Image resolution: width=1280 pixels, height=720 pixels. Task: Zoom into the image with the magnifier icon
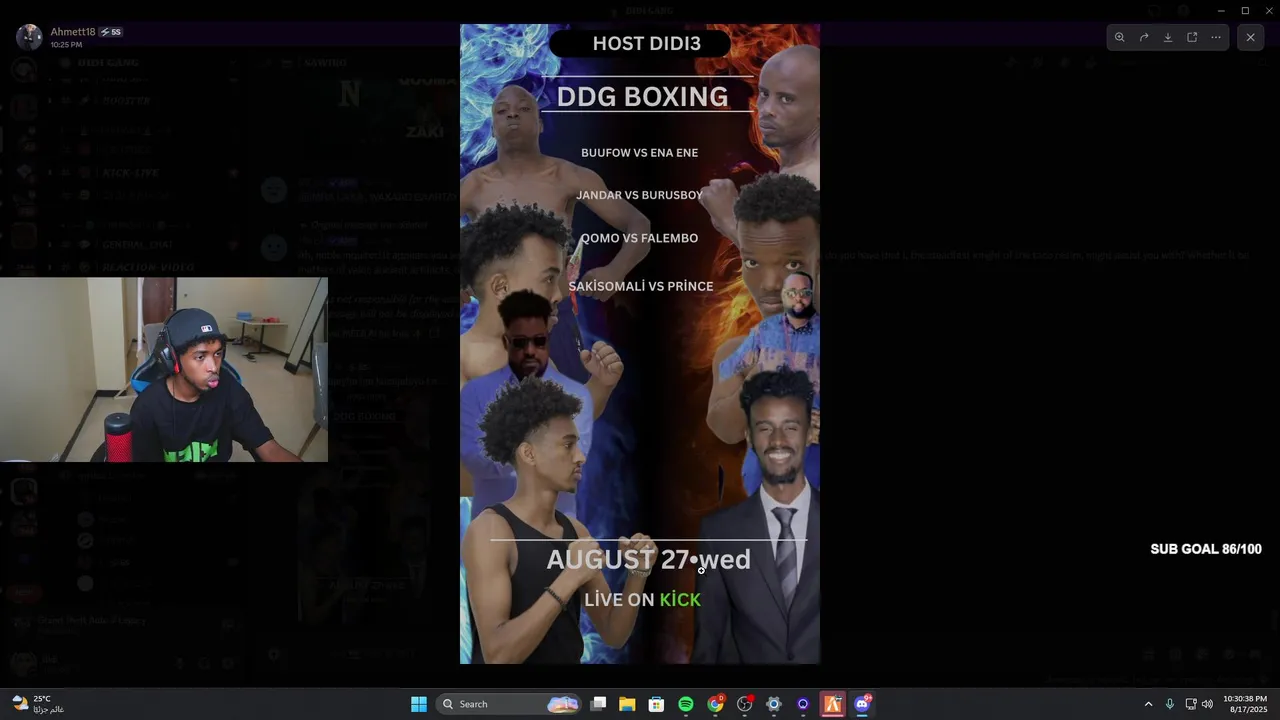coord(1120,38)
